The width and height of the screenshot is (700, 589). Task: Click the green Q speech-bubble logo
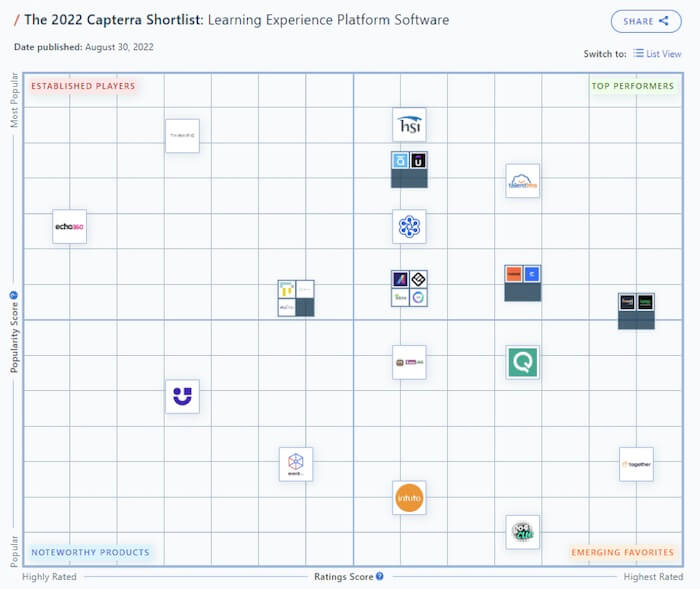[x=522, y=362]
